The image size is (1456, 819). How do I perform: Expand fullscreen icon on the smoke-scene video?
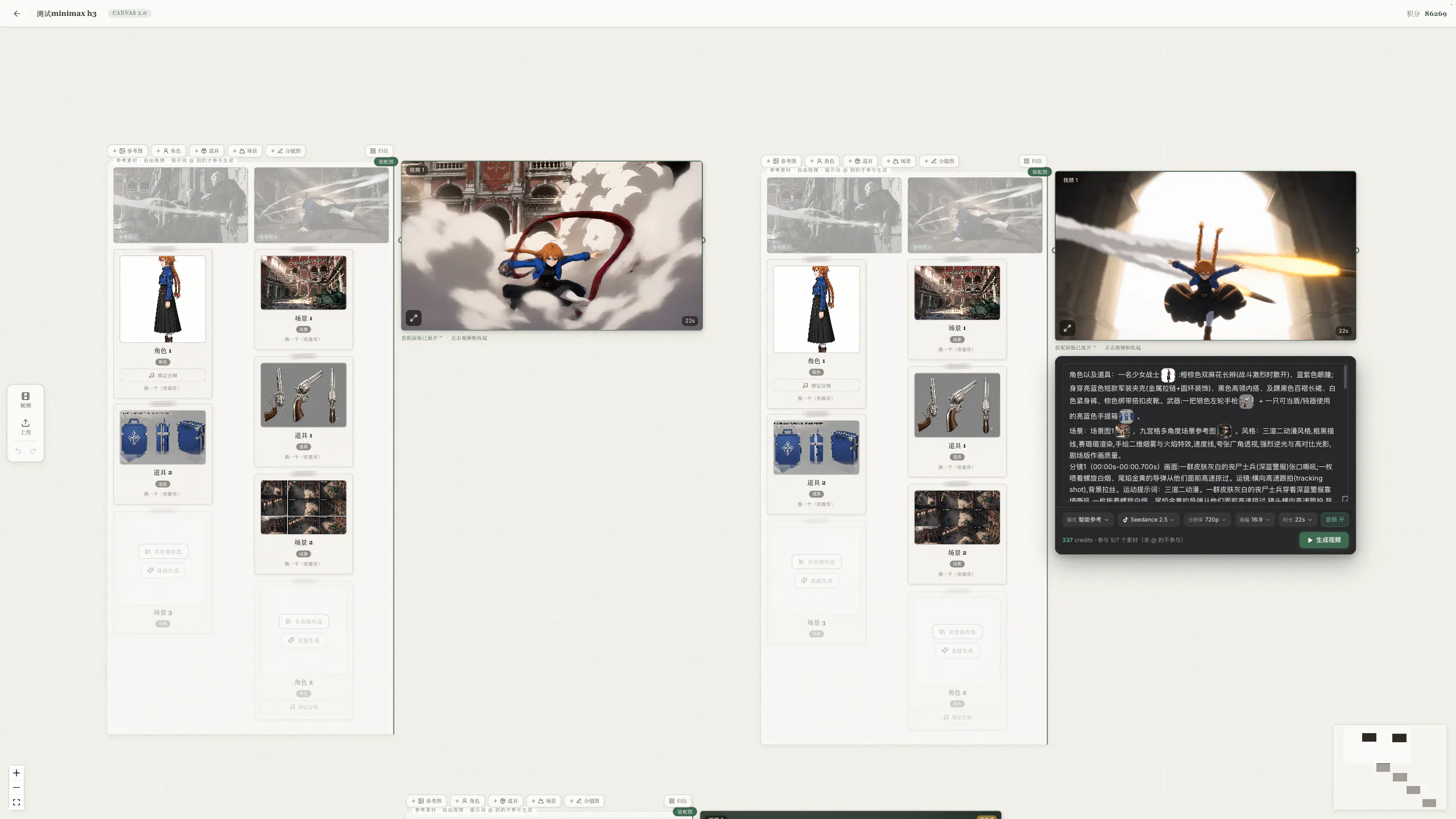coord(413,318)
